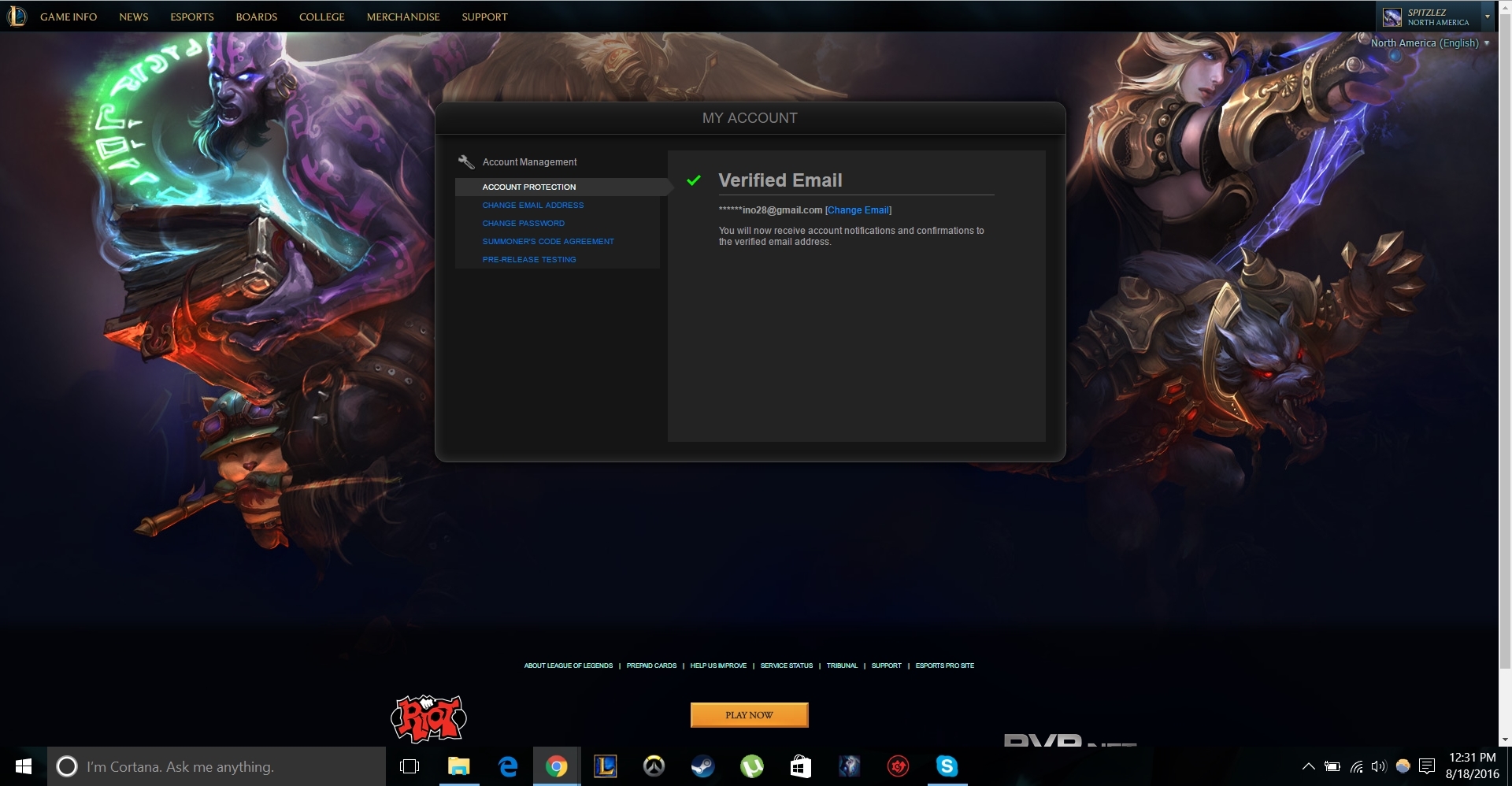Open the Esports menu item
Image resolution: width=1512 pixels, height=786 pixels.
[x=192, y=17]
